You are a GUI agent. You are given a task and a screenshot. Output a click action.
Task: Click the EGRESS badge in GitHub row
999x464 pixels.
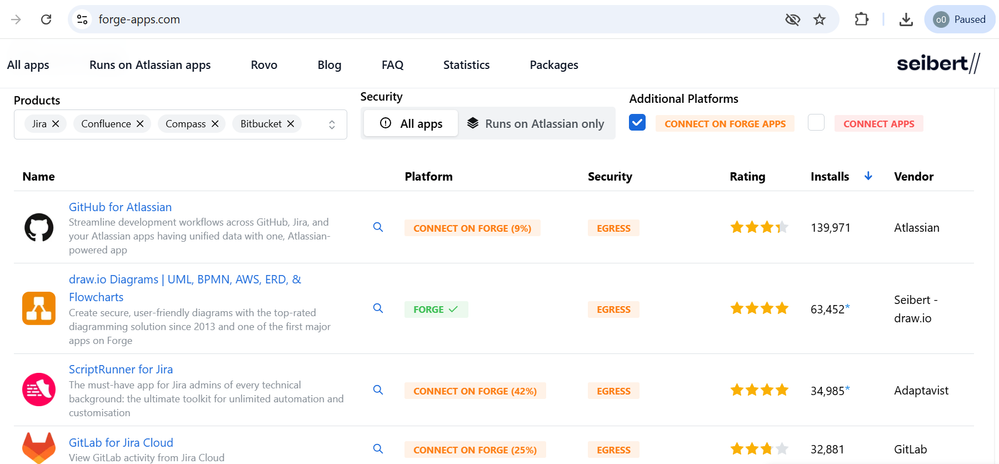614,228
